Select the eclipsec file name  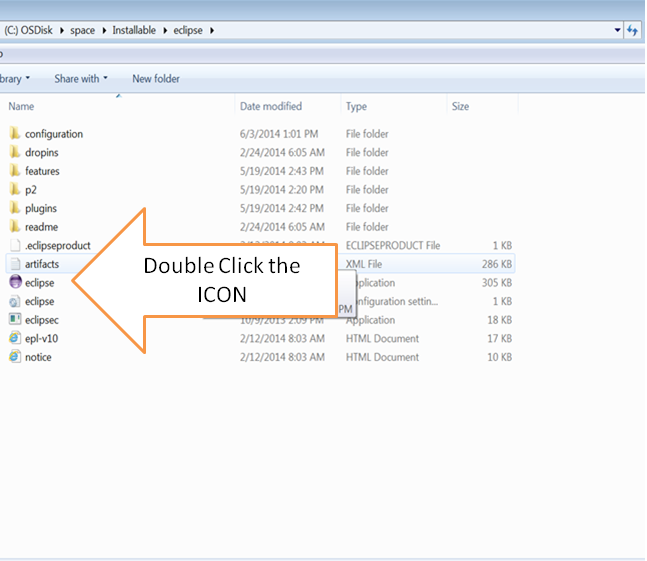pyautogui.click(x=42, y=320)
